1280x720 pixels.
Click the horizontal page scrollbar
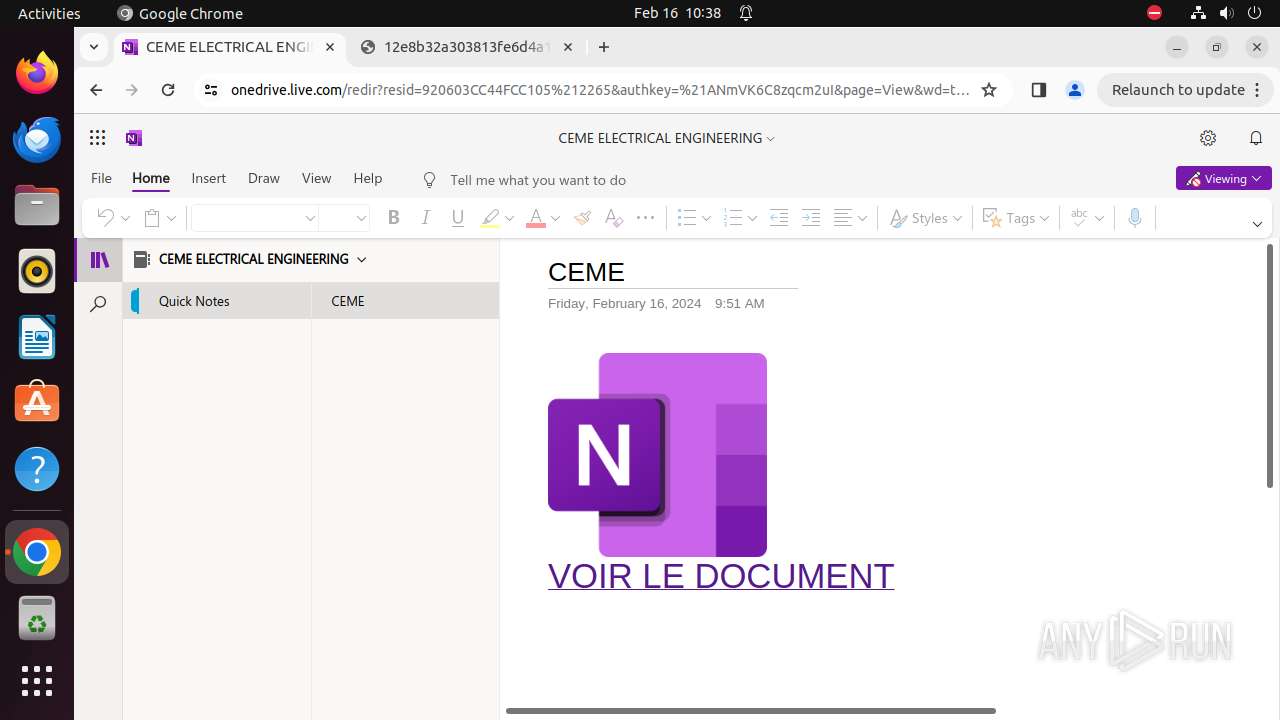click(750, 711)
